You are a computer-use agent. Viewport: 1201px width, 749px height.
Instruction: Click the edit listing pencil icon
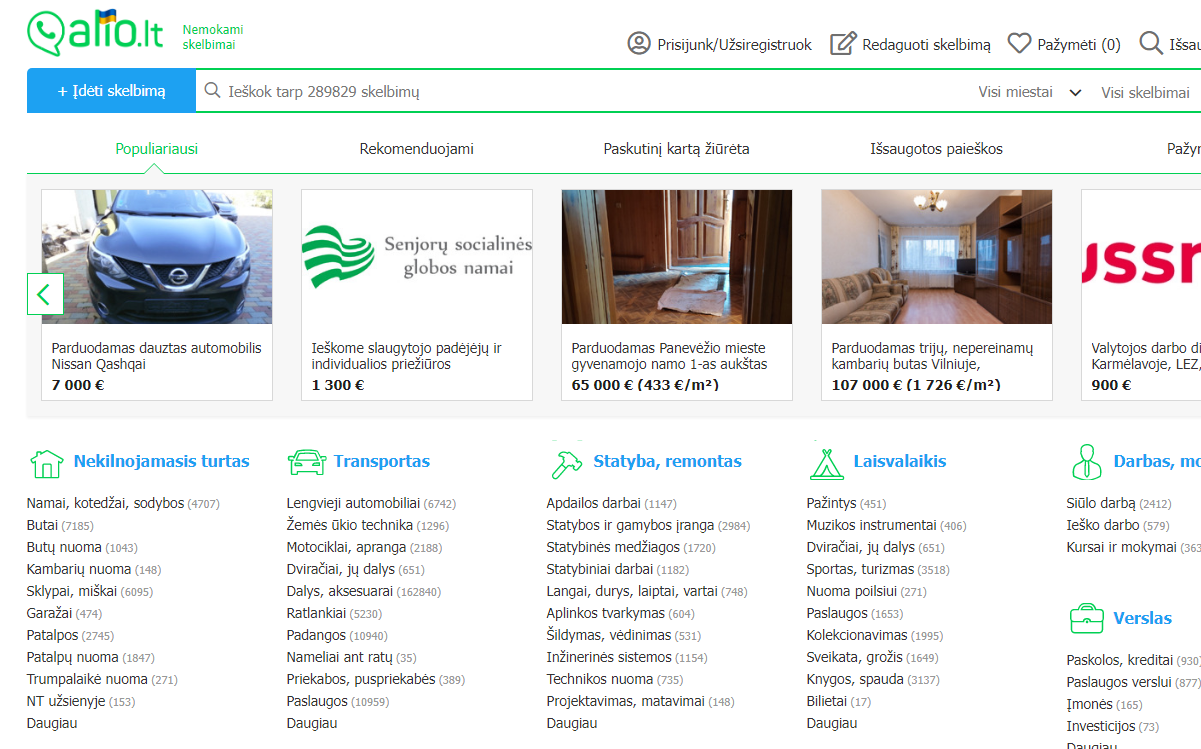(844, 44)
